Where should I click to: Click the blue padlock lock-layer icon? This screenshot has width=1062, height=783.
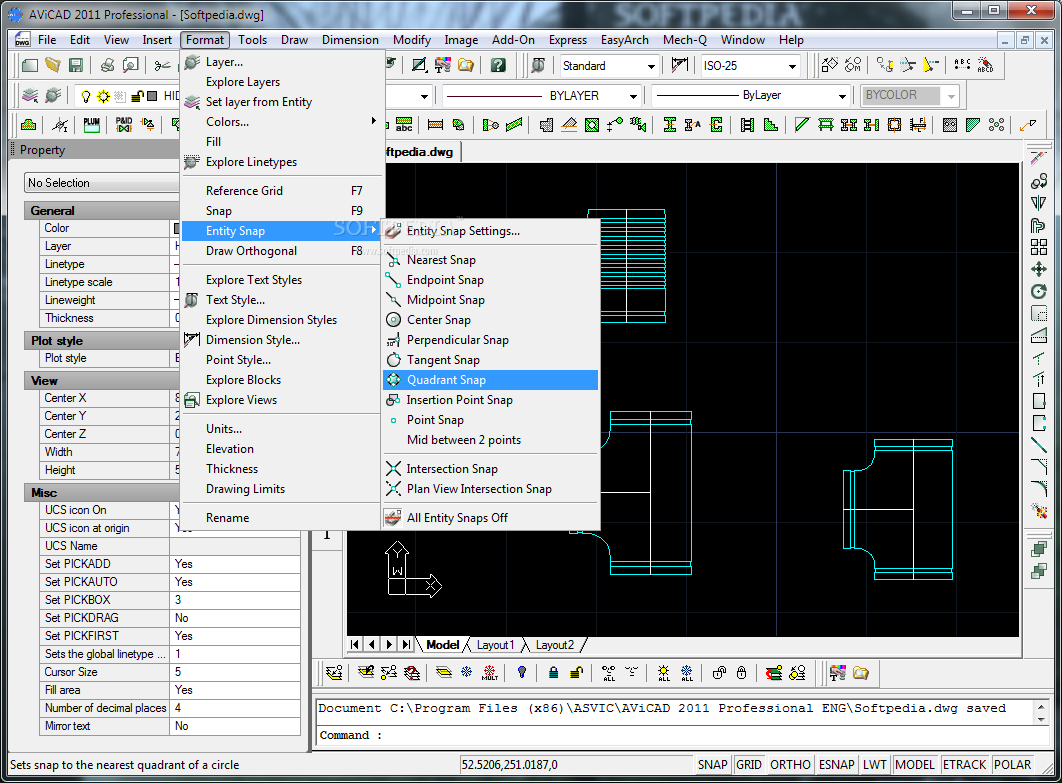553,673
